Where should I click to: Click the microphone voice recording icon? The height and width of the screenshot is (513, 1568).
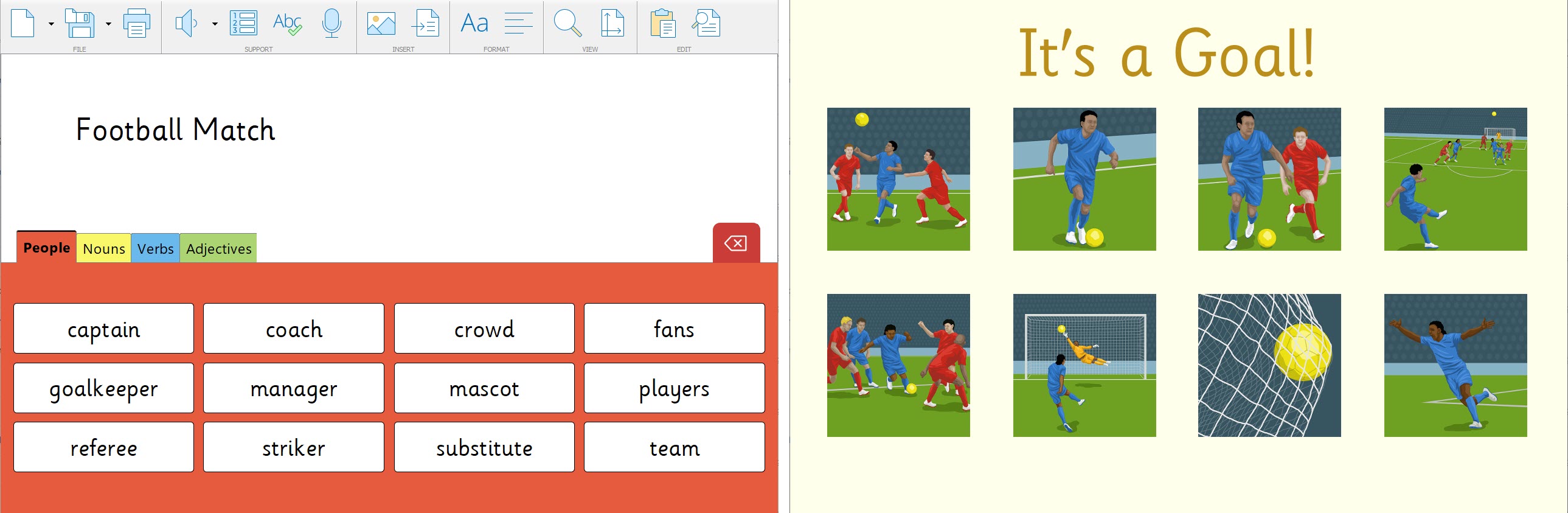coord(331,23)
